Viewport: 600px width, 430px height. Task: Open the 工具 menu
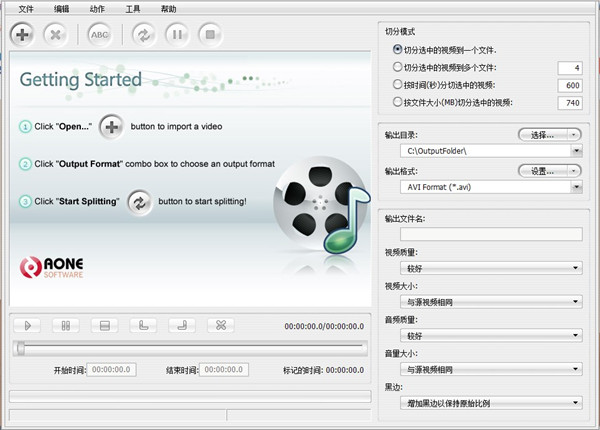tap(133, 8)
